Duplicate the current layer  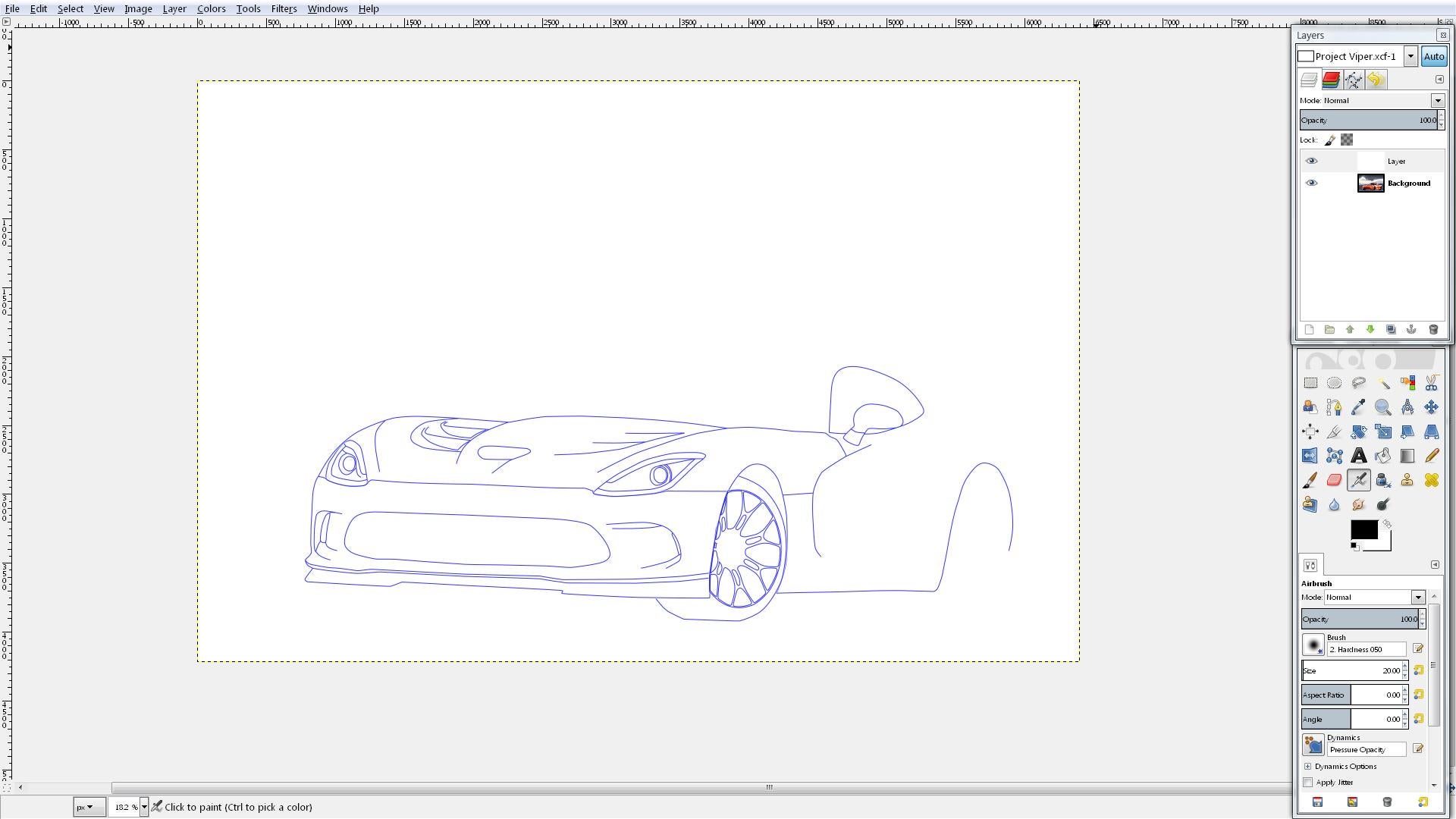[x=1391, y=330]
